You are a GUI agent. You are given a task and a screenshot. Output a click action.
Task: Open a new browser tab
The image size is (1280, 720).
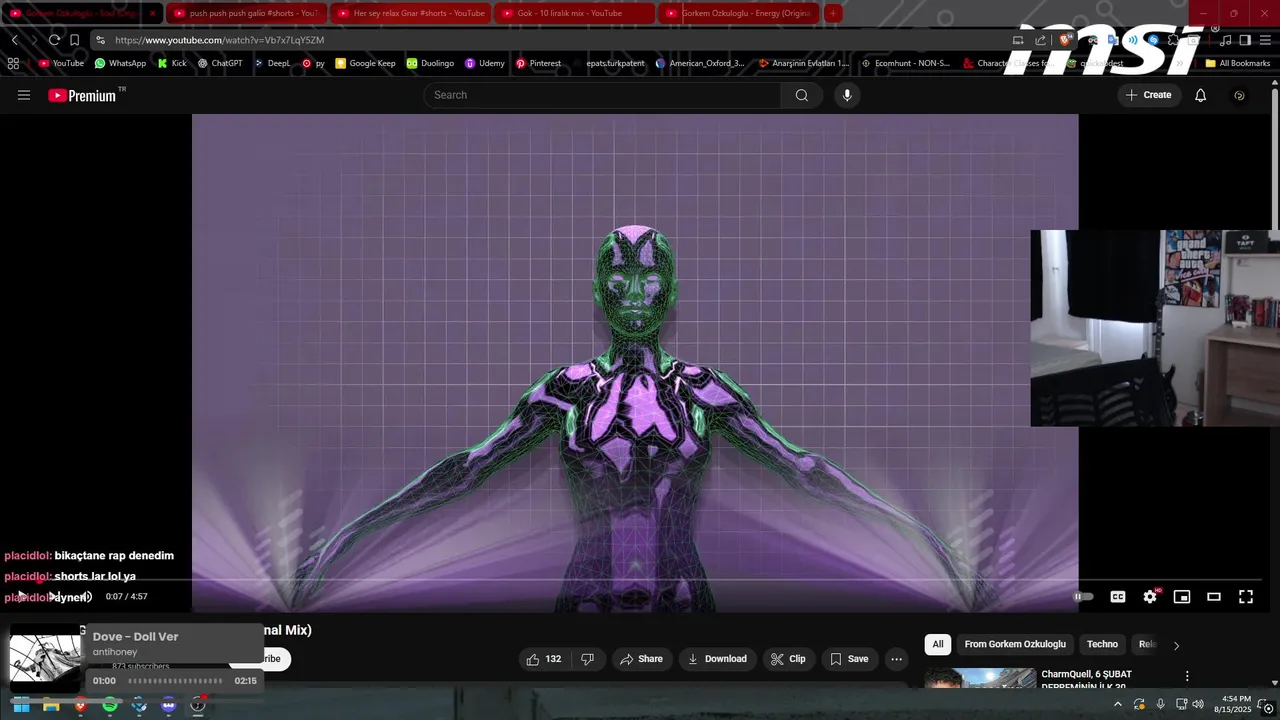click(833, 13)
